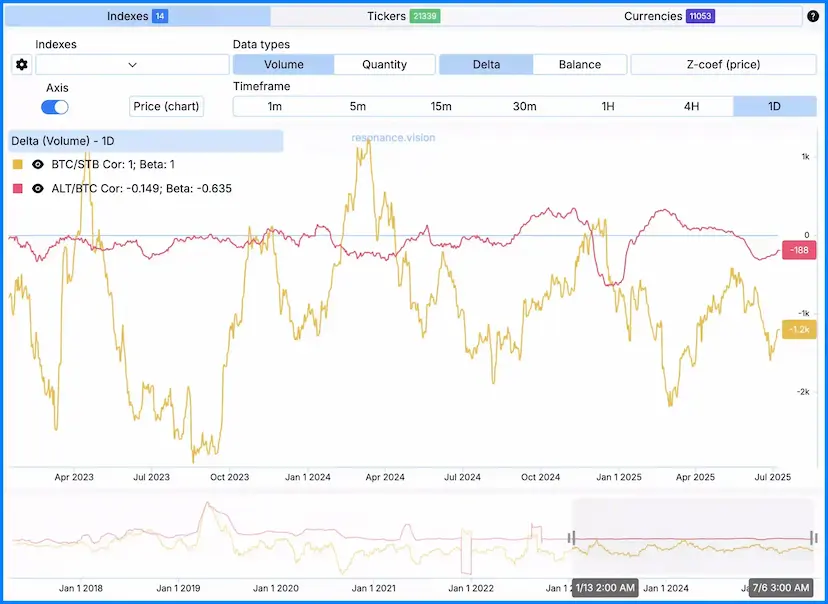Click the red ALT/BTC color swatch

18,188
